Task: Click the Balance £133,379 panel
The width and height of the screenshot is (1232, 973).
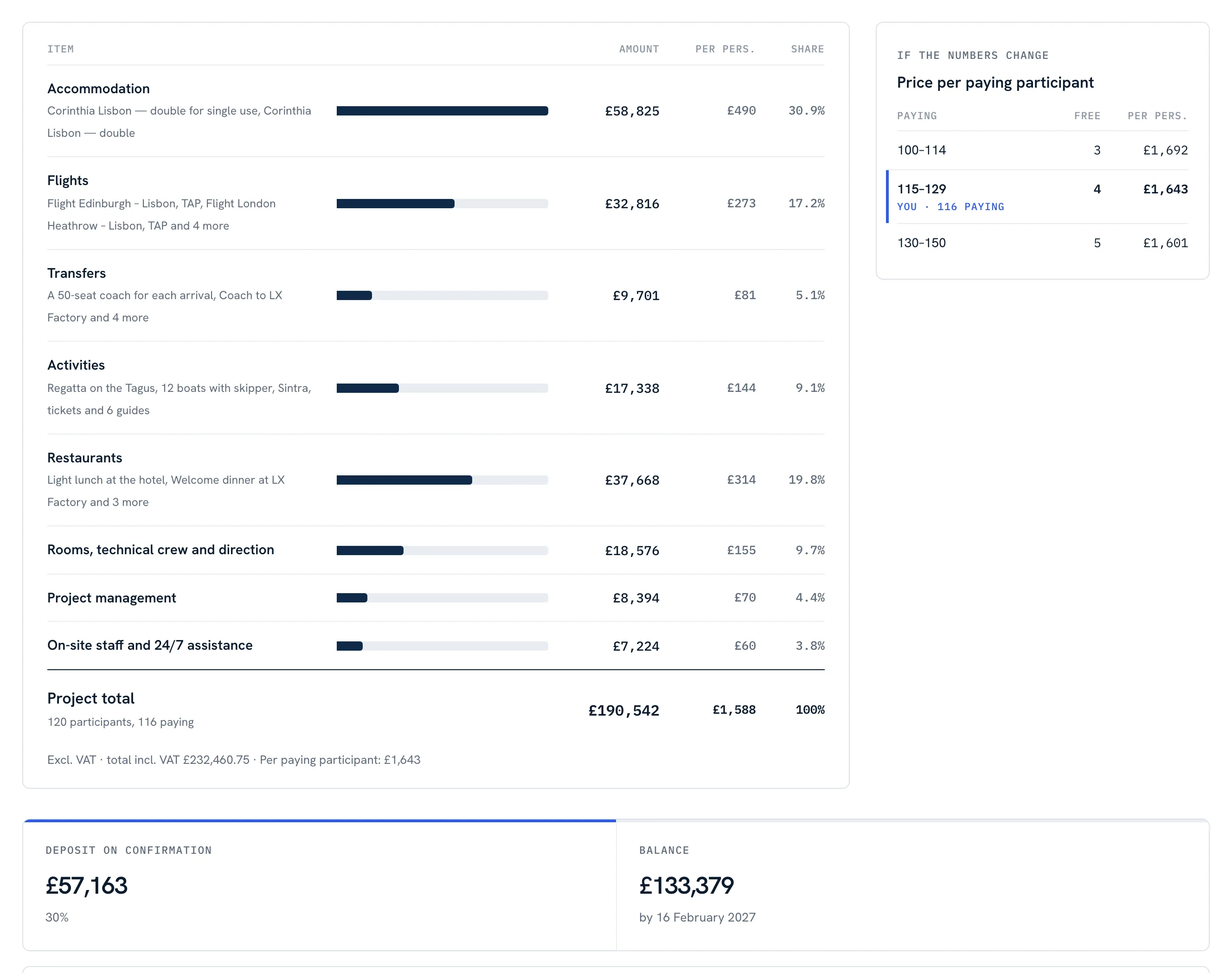Action: [912, 885]
